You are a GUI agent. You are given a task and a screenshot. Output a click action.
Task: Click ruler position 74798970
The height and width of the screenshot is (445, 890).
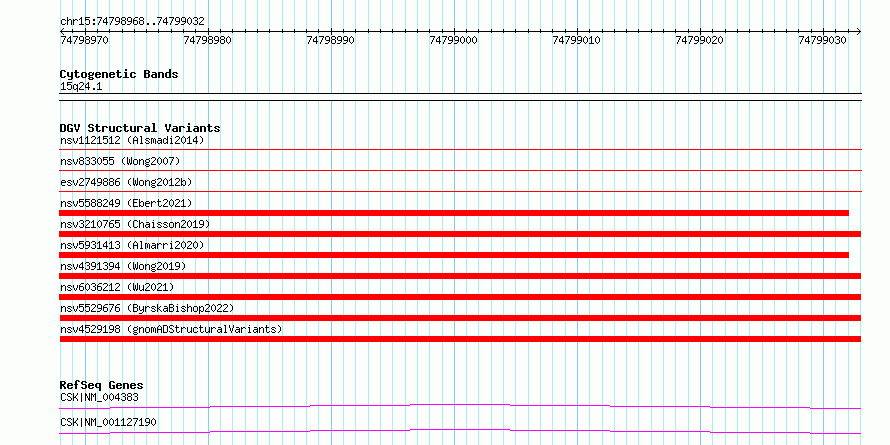[x=84, y=41]
